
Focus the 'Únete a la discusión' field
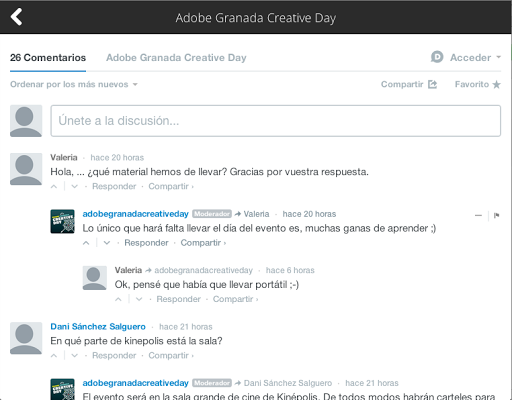[x=276, y=121]
